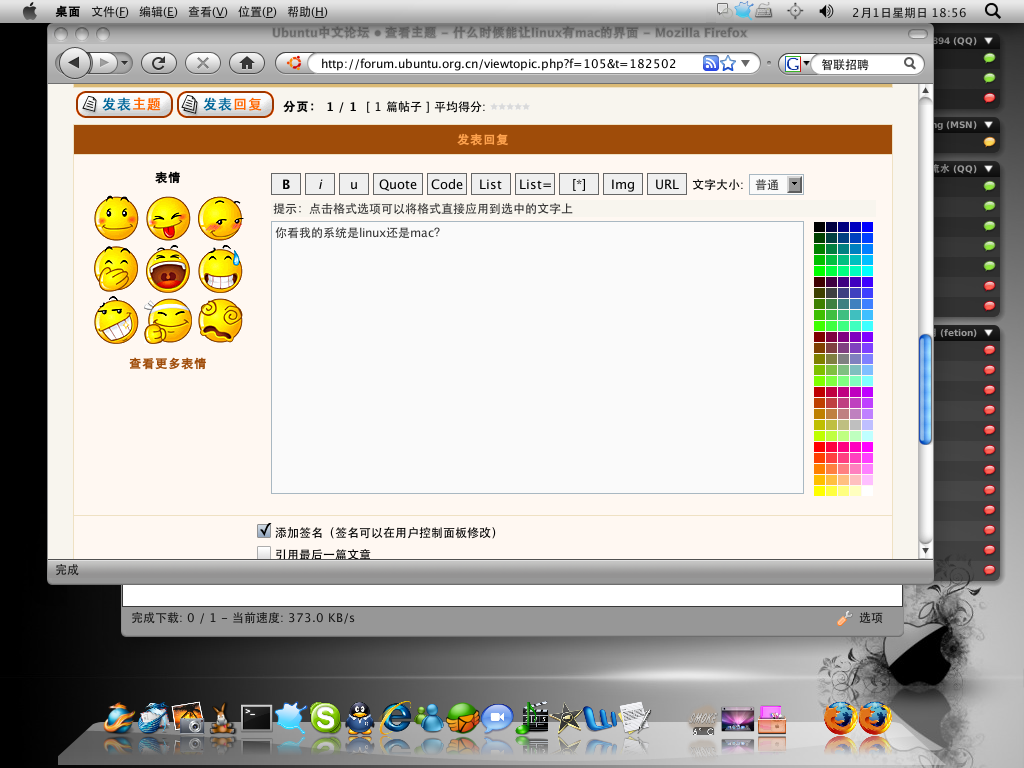Open the Google search engine dropdown
The image size is (1024, 768).
pyautogui.click(x=807, y=63)
